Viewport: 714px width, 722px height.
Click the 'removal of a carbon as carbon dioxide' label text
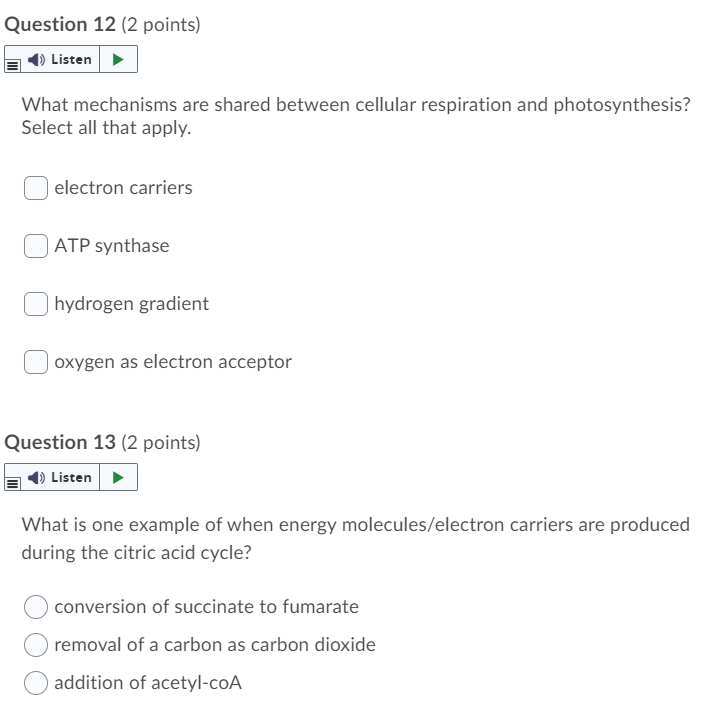215,645
